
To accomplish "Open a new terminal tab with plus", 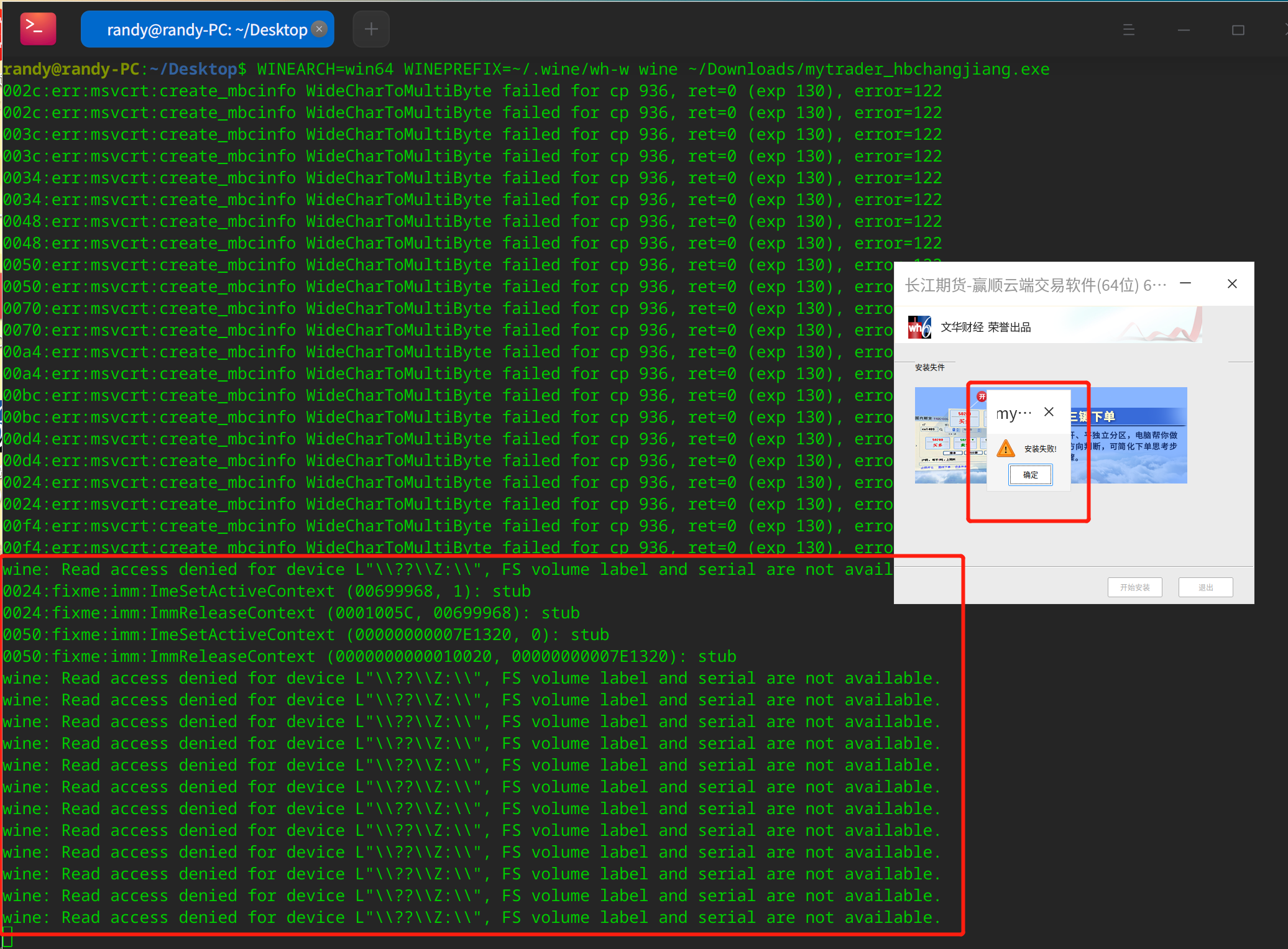I will (x=371, y=29).
